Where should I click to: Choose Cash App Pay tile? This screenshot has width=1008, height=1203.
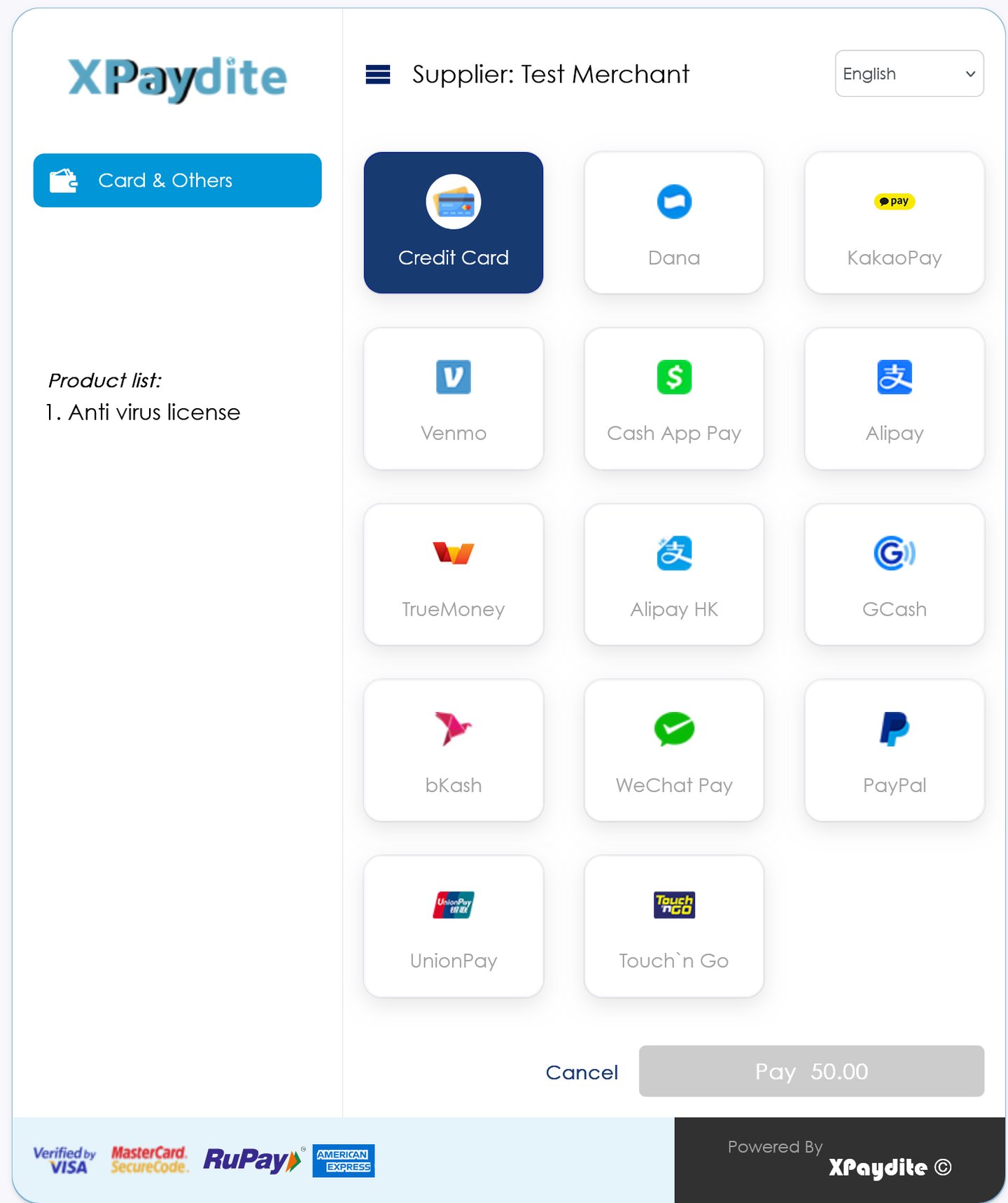point(674,398)
